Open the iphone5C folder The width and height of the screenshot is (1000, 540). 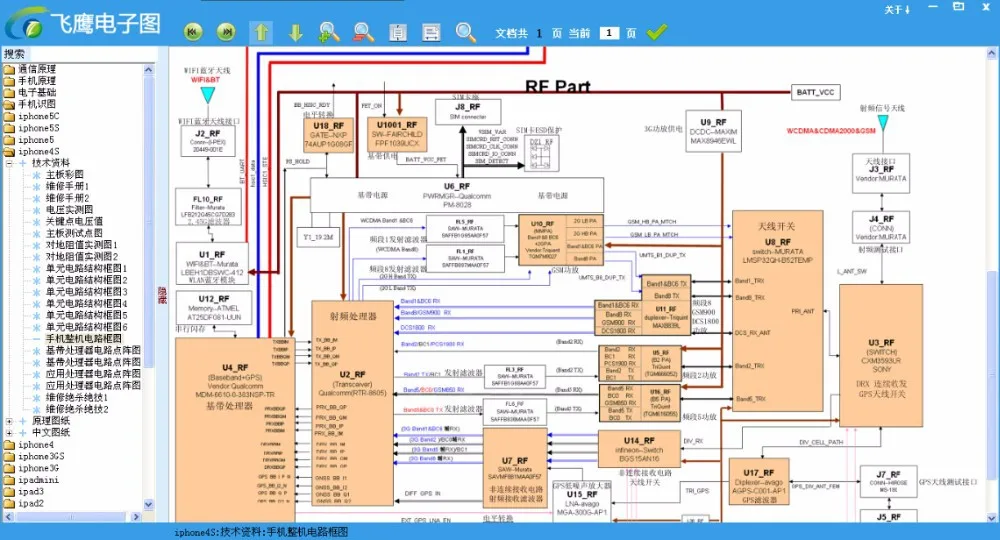[39, 116]
